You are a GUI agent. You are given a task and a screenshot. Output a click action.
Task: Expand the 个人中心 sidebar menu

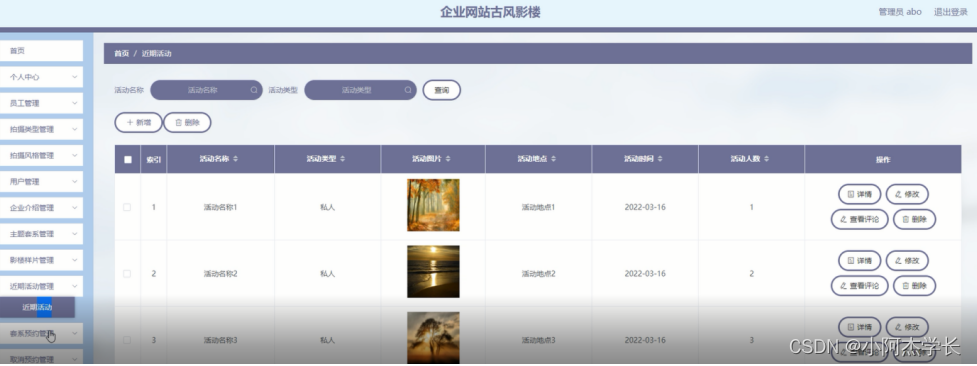[x=42, y=77]
